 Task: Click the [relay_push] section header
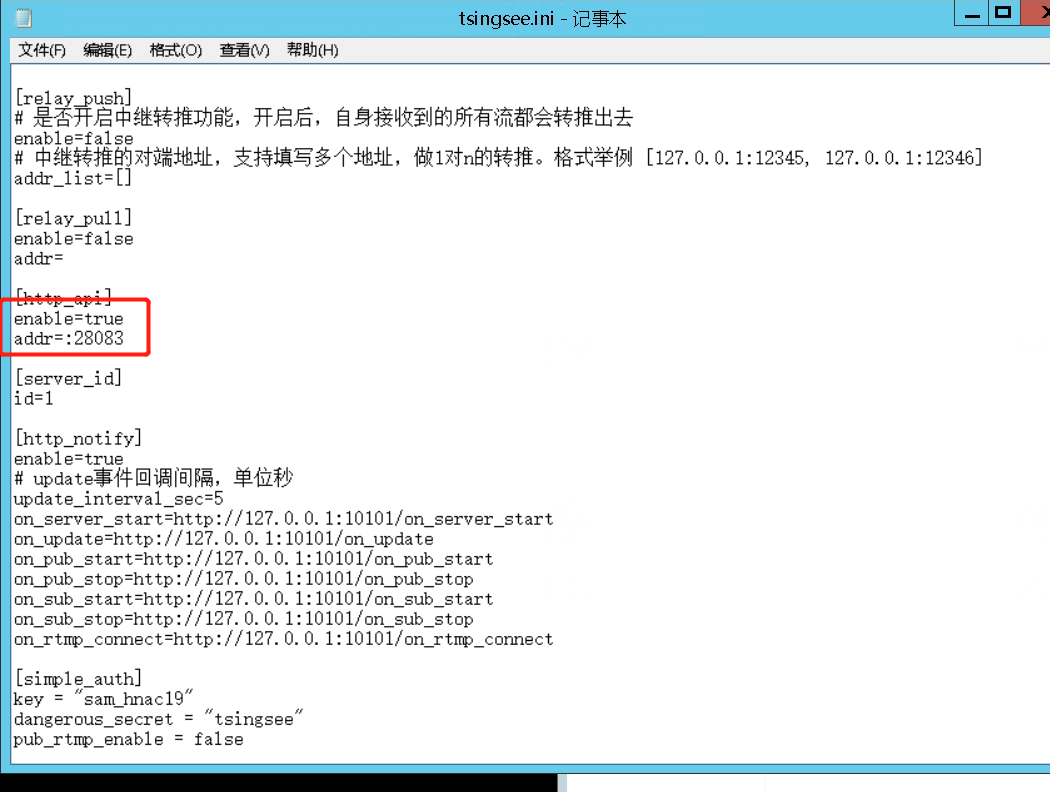tap(74, 98)
